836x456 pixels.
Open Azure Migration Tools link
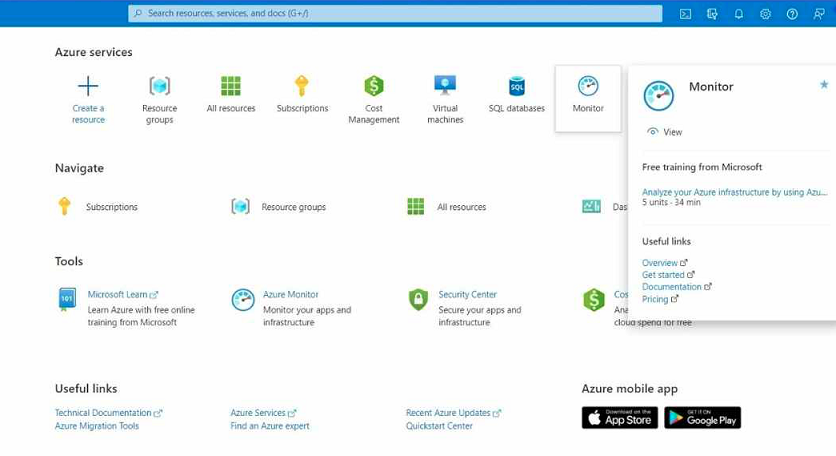coord(97,426)
